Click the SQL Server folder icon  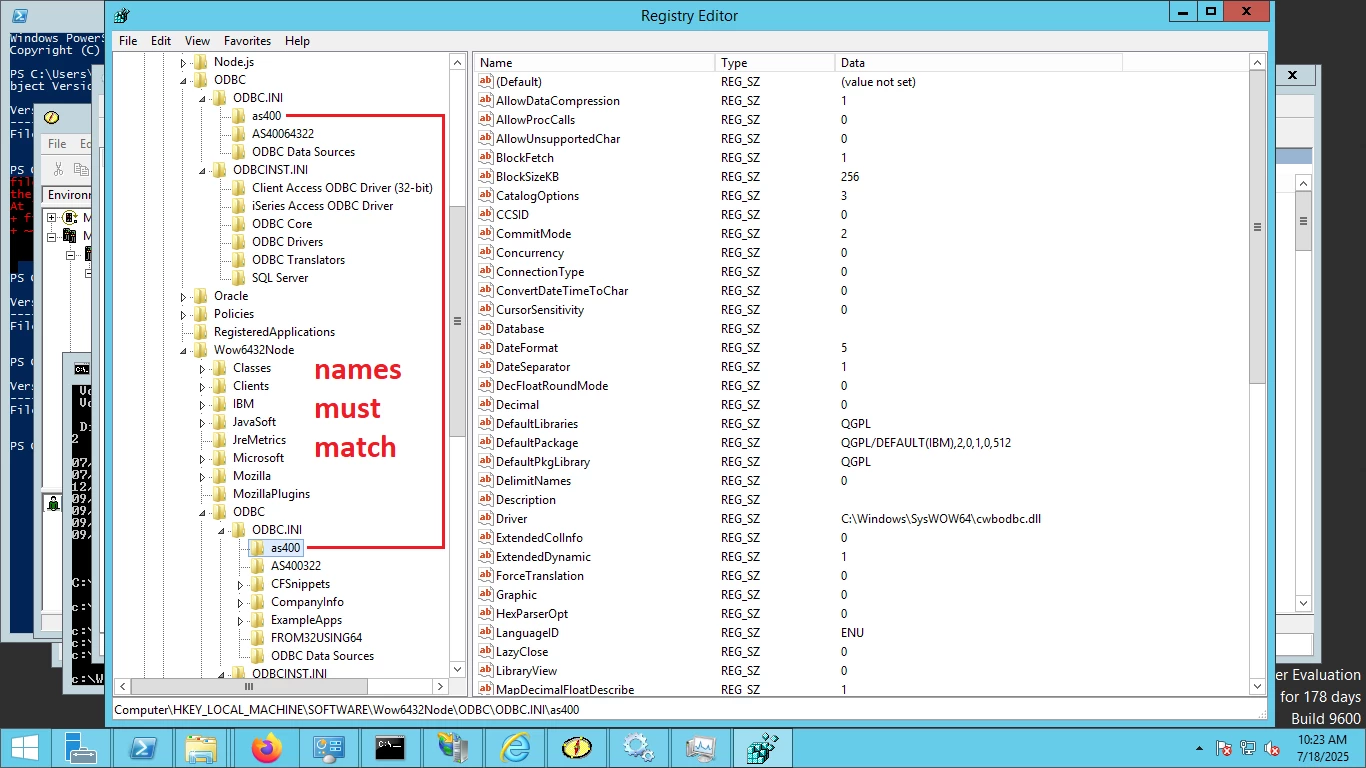(238, 278)
